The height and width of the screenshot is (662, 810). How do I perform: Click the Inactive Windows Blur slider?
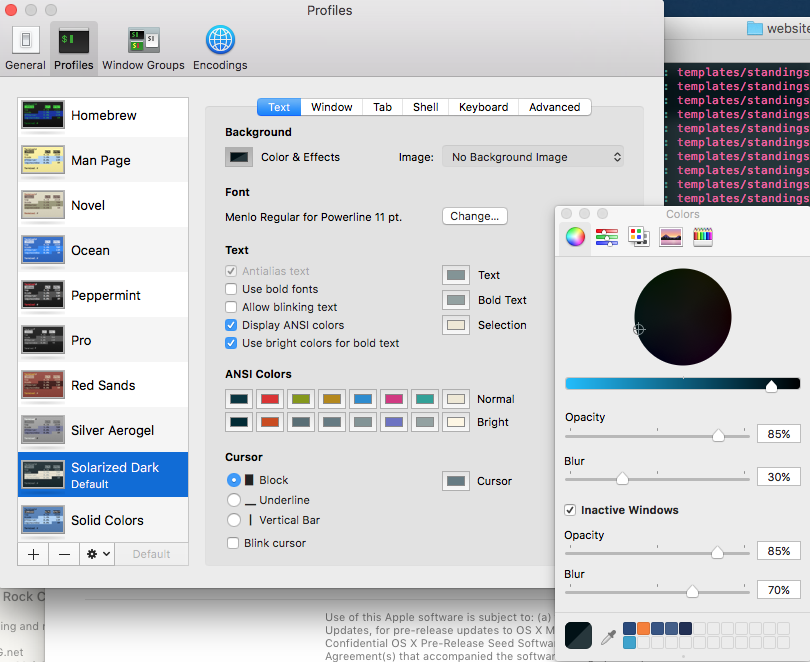(657, 592)
